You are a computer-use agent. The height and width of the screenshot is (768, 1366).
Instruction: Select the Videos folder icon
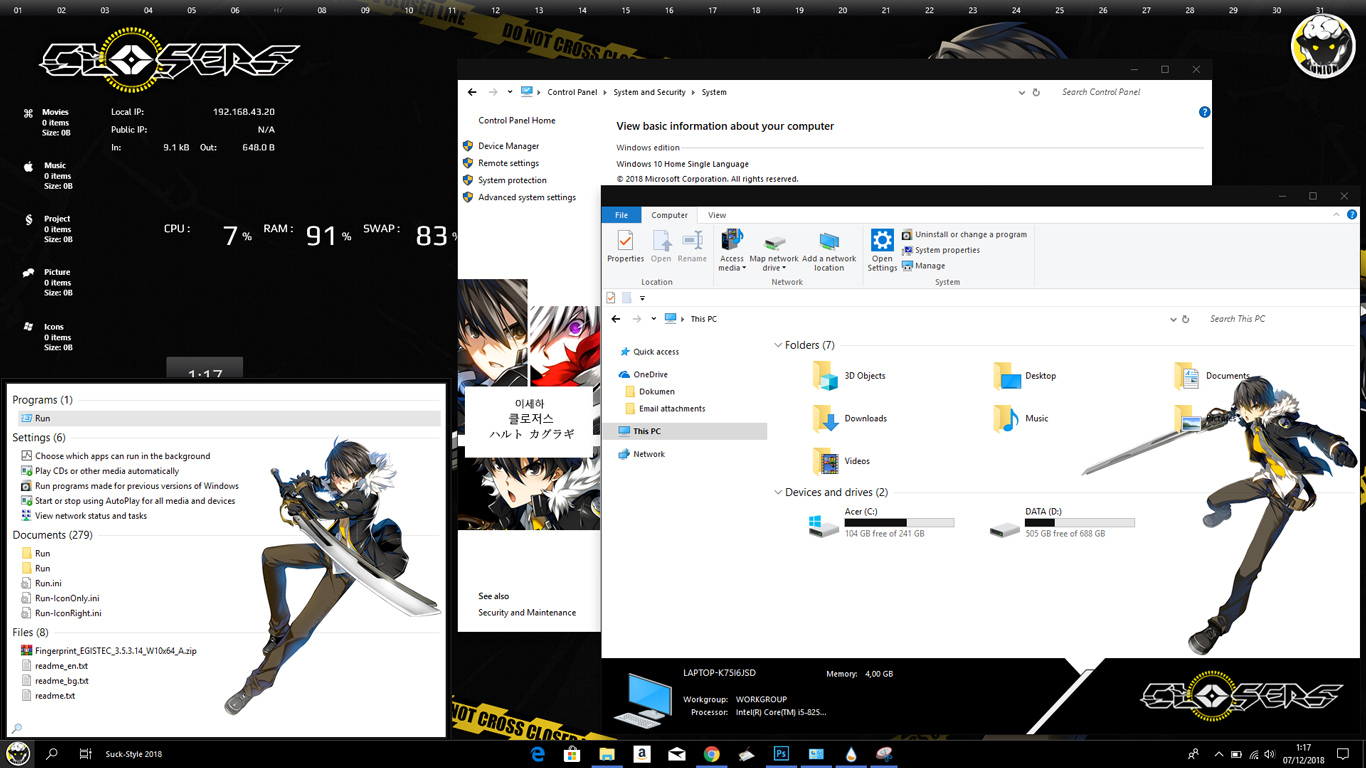(x=825, y=461)
